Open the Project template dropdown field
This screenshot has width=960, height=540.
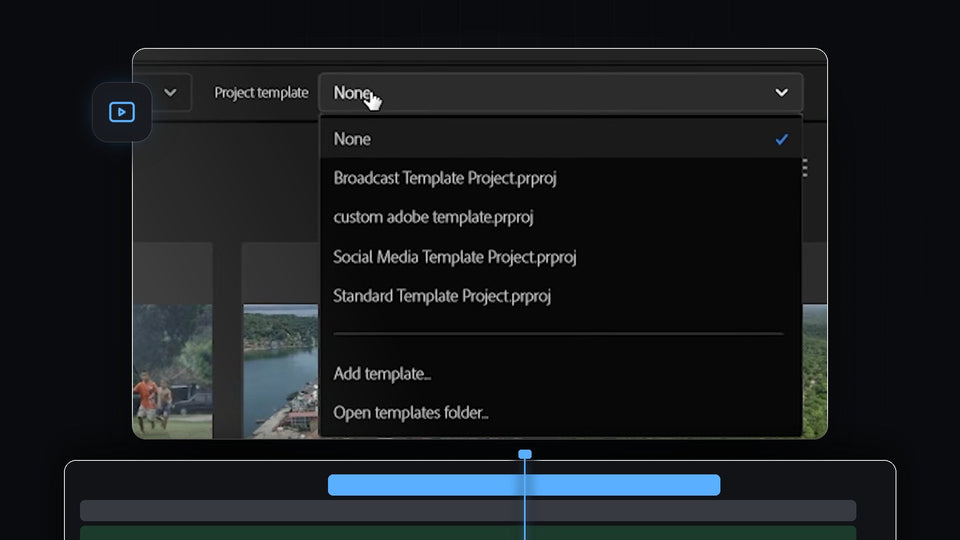560,92
